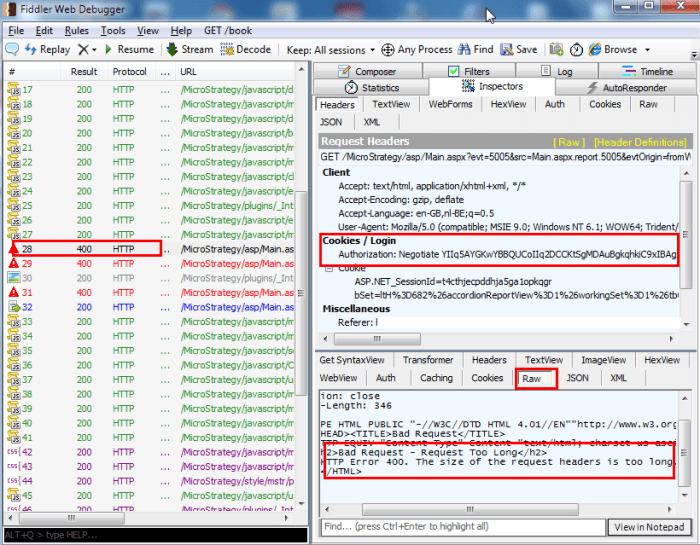Click the timer stopwatch icon
This screenshot has width=700, height=545.
tap(576, 50)
